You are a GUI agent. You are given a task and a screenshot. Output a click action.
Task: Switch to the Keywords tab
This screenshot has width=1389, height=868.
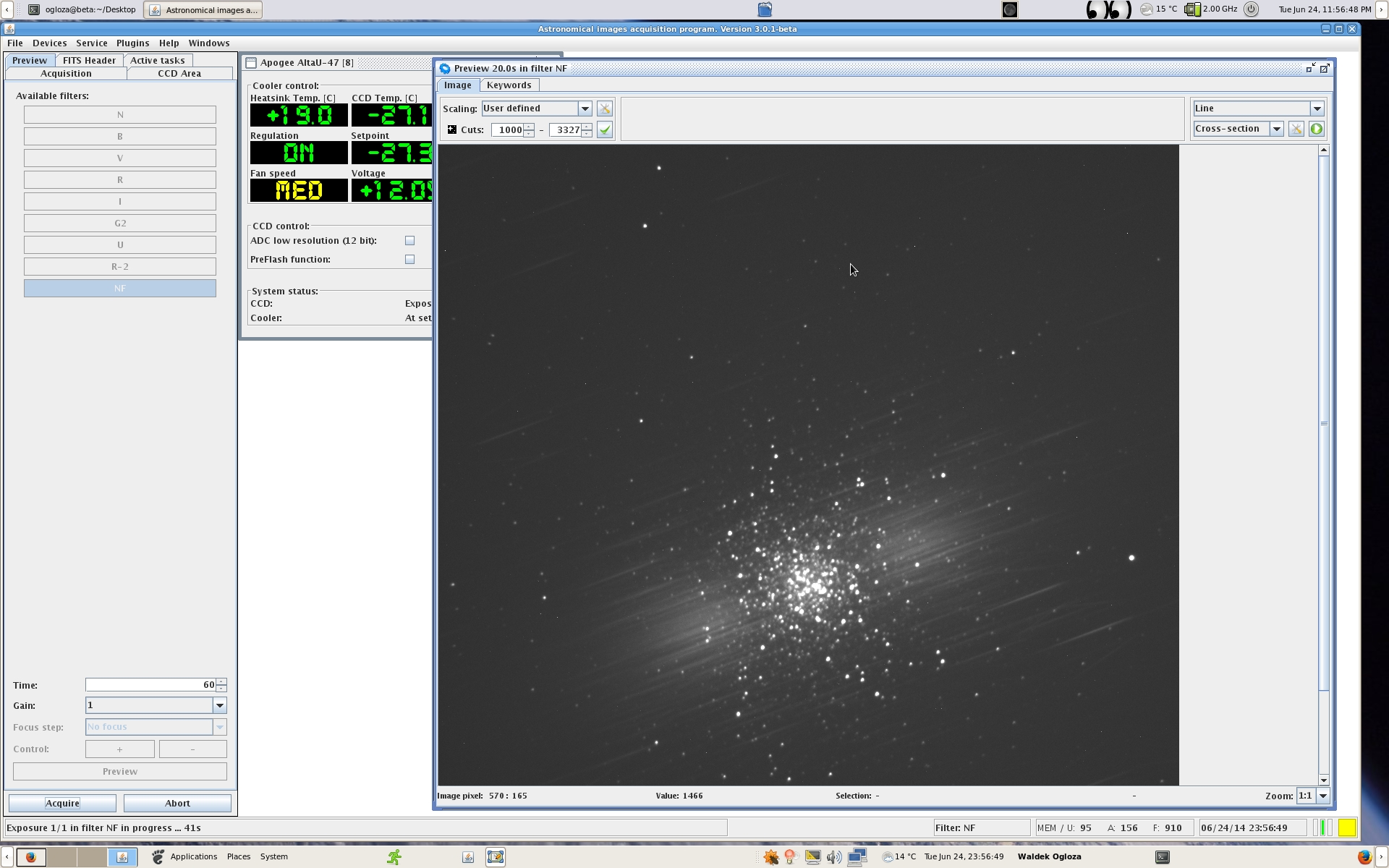[x=509, y=85]
